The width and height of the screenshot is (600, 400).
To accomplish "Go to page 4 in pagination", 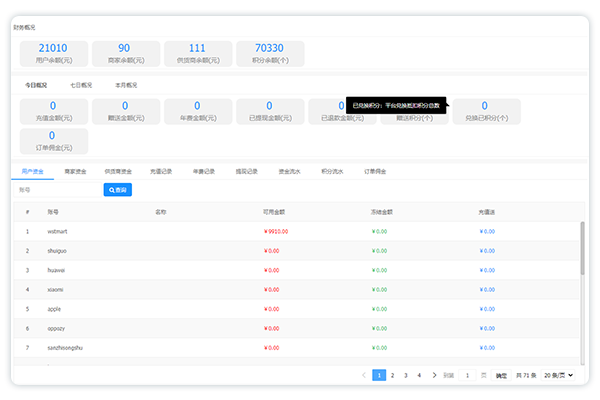I will tap(419, 375).
